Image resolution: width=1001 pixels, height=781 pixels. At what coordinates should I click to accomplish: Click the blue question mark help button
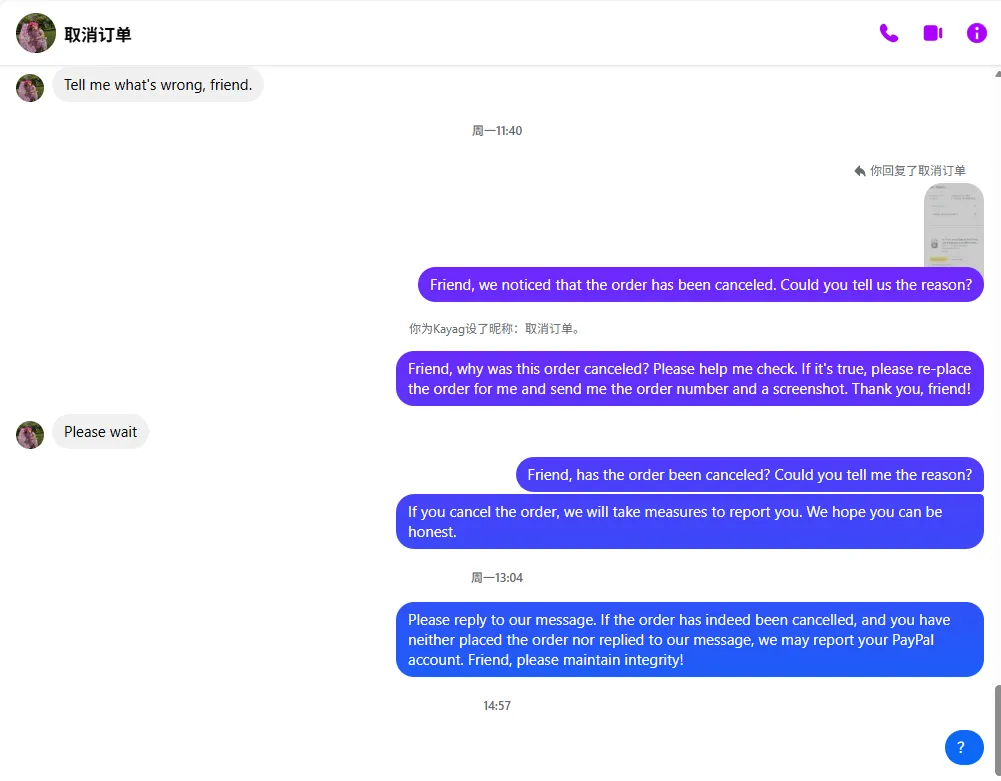click(964, 747)
